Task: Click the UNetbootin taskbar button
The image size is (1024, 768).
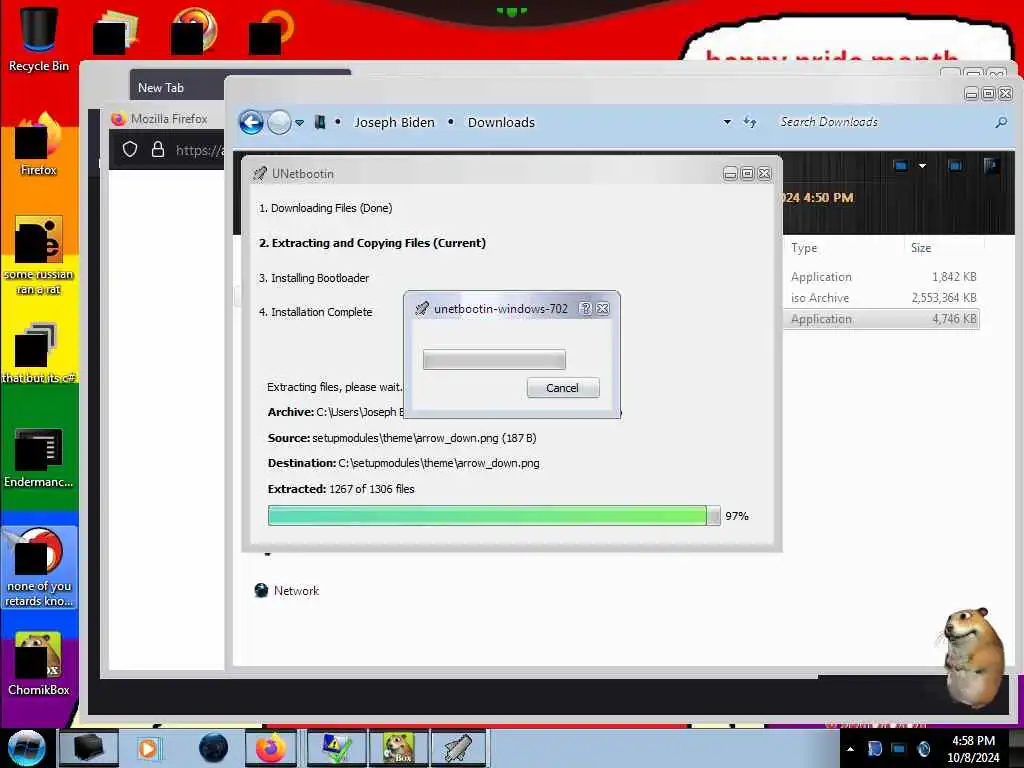Action: (458, 748)
